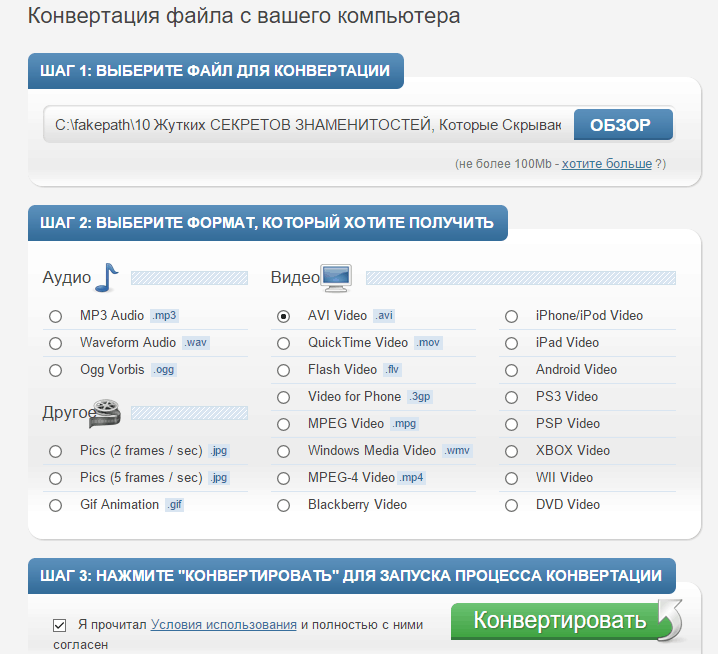Click the .mov extension badge
Screen dimensions: 718x654
pos(429,343)
